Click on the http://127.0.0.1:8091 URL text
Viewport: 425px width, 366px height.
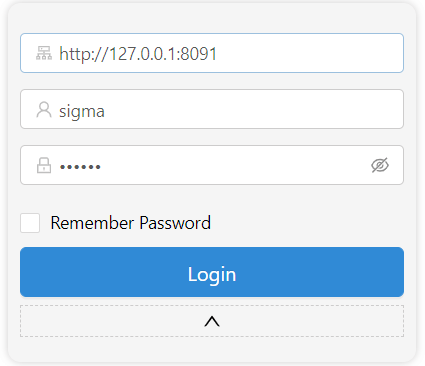pyautogui.click(x=138, y=54)
